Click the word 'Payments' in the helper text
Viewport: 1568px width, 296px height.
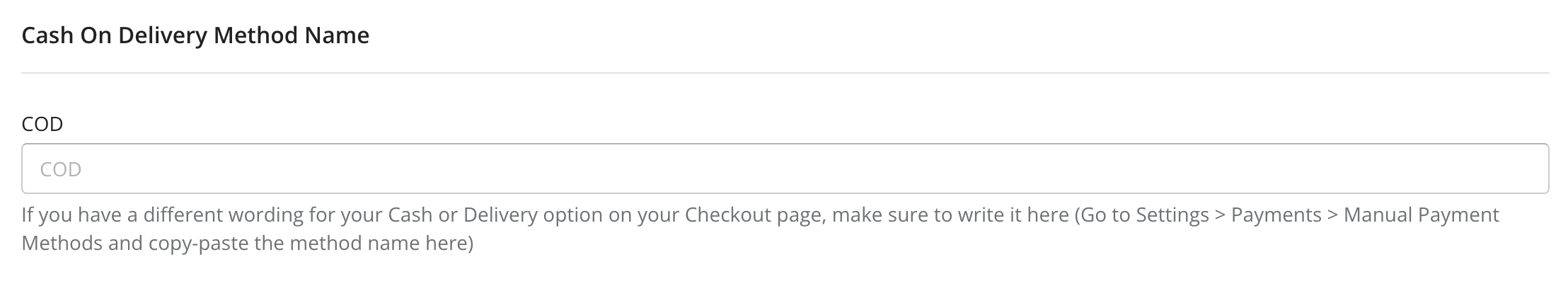1276,215
